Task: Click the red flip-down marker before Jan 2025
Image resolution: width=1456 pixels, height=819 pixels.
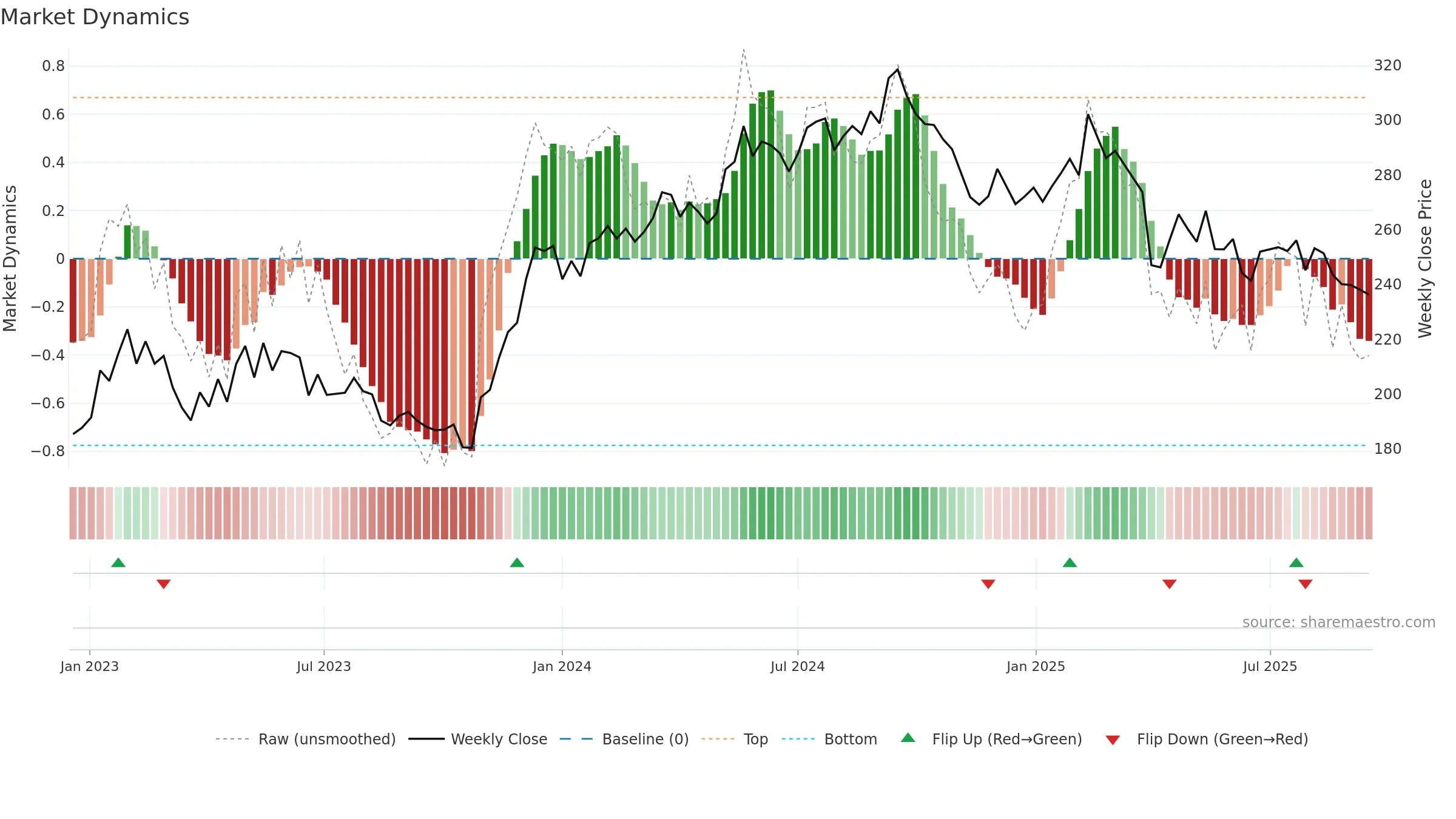Action: [x=988, y=584]
